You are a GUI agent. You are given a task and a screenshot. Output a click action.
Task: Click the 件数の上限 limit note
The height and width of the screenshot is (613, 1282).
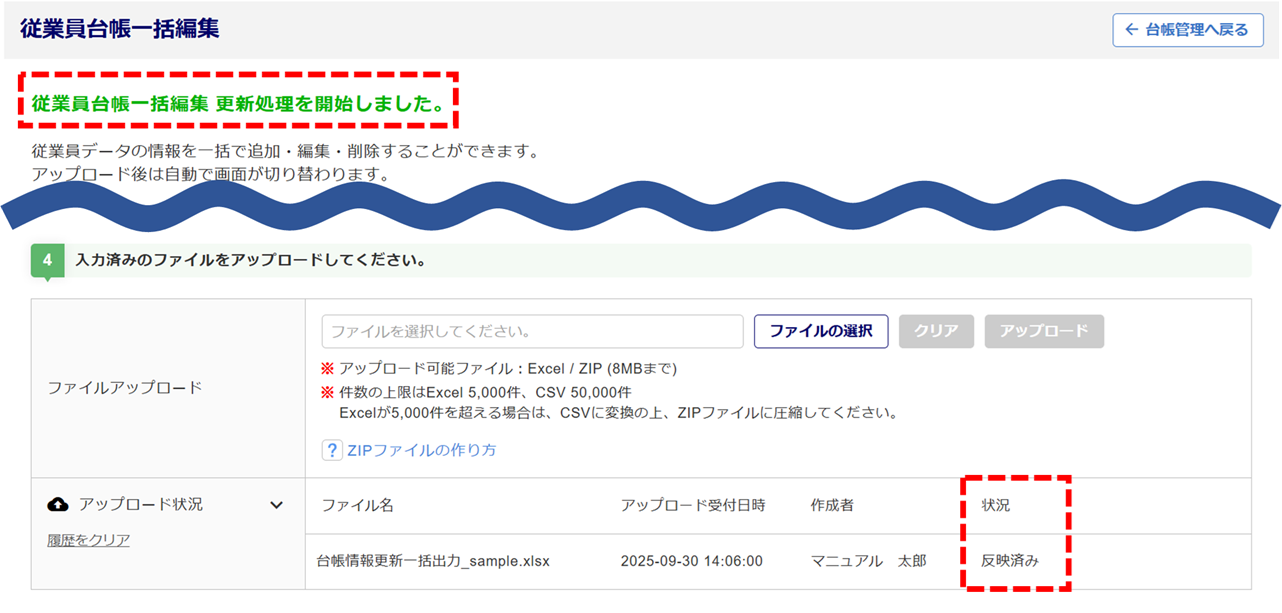(x=485, y=391)
